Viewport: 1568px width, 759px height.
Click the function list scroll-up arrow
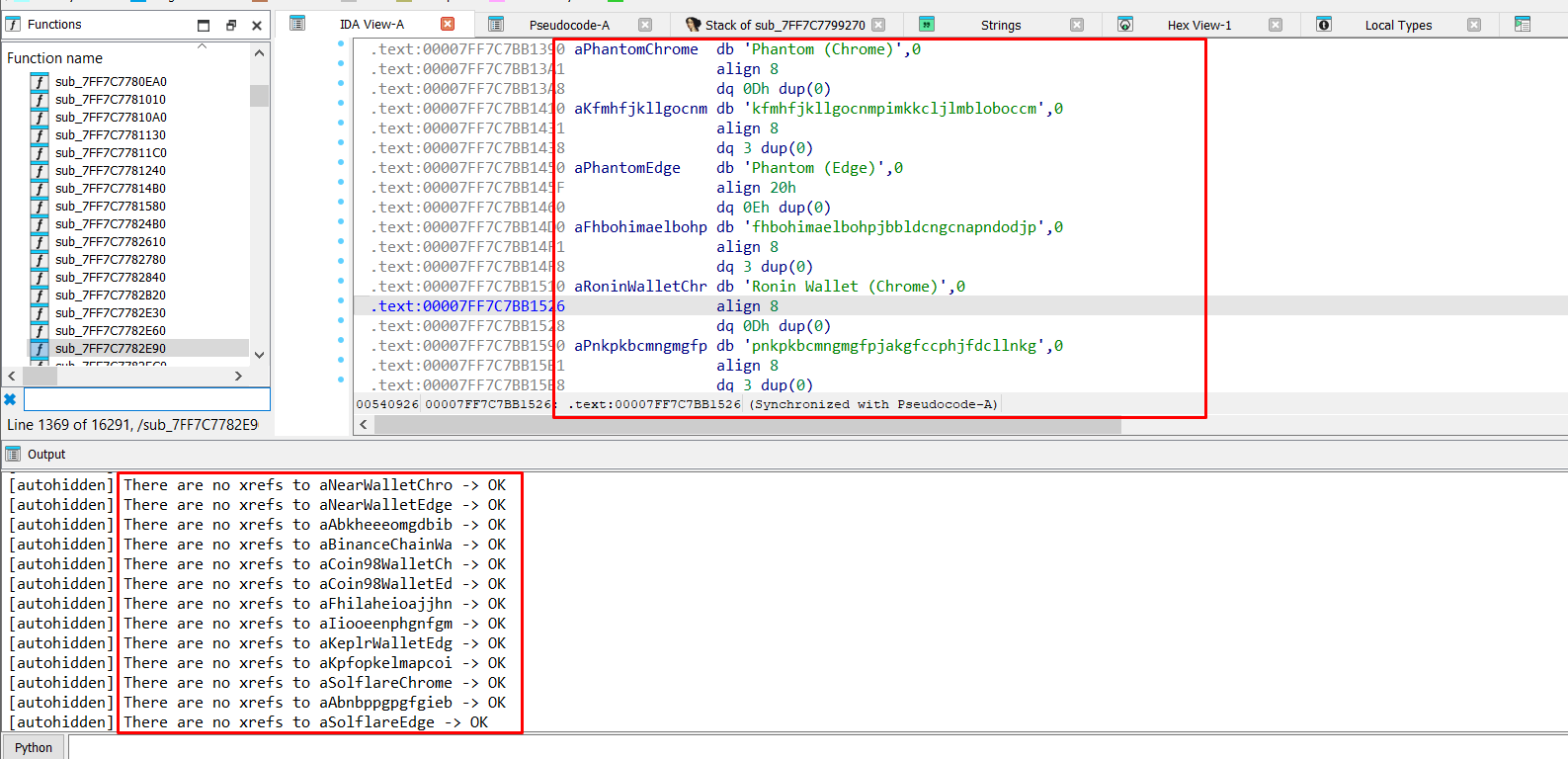259,53
